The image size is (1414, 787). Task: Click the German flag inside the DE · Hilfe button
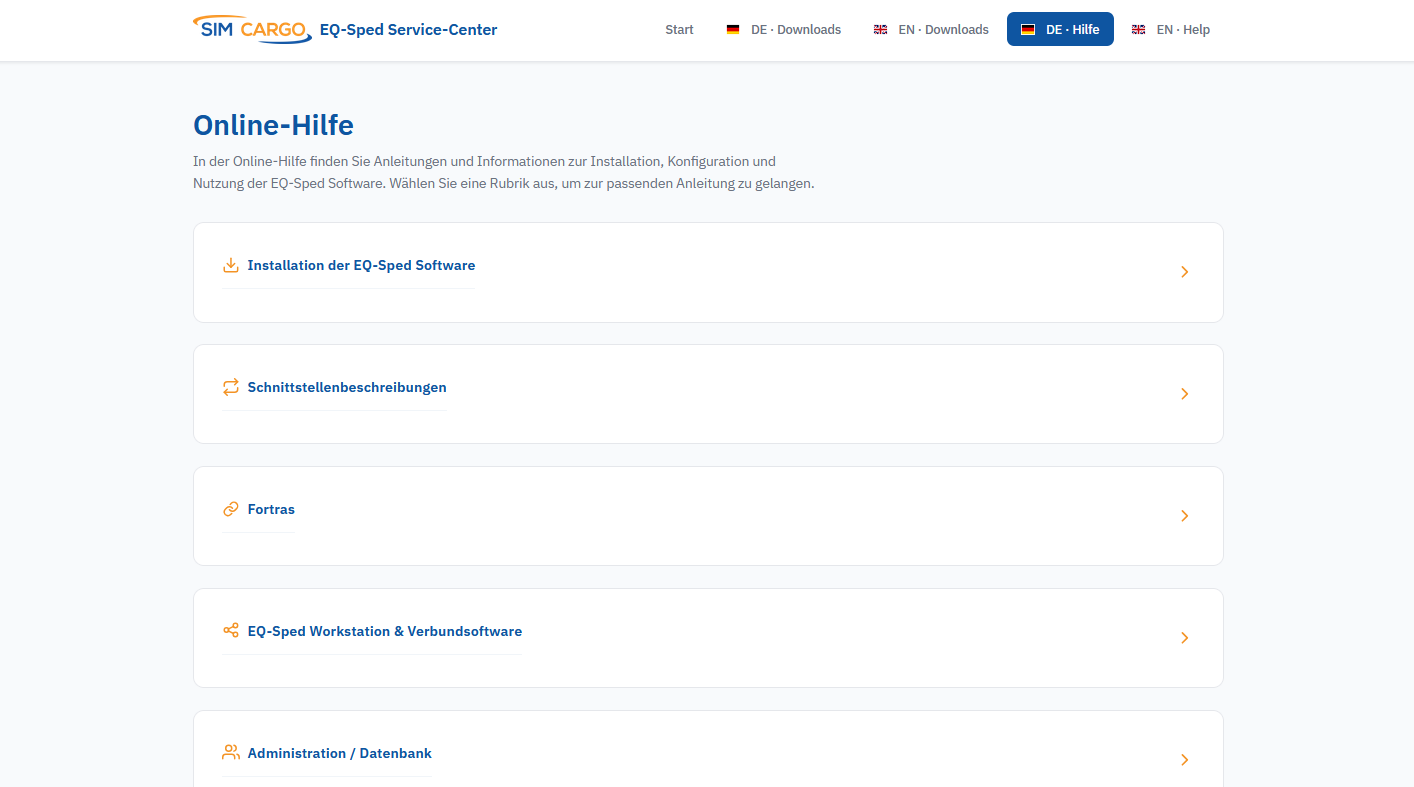pyautogui.click(x=1028, y=29)
